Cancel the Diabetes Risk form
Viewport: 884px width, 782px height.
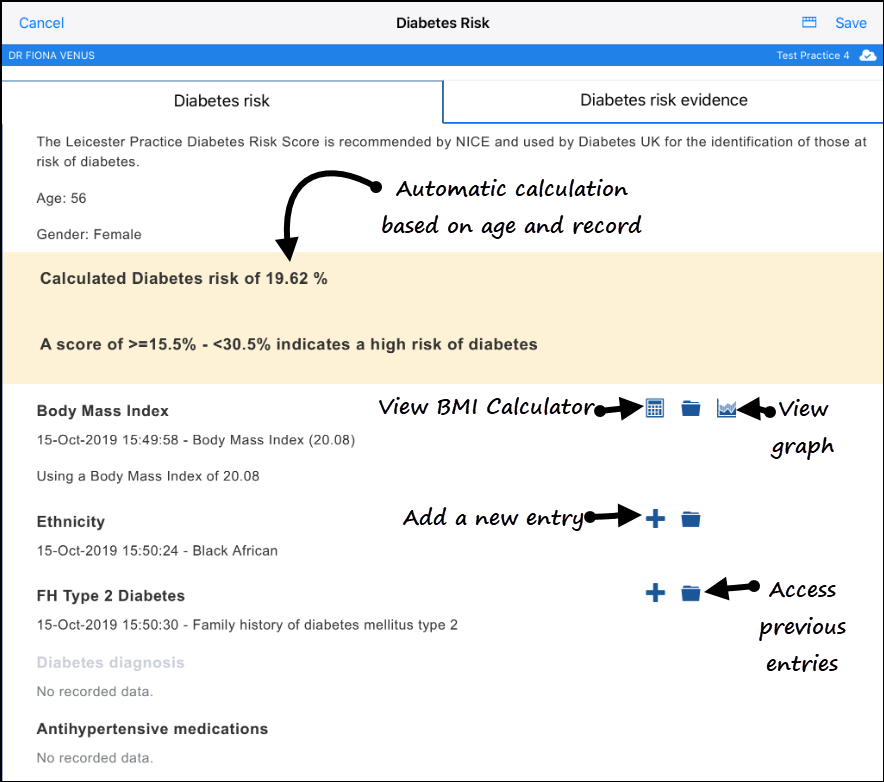(42, 23)
